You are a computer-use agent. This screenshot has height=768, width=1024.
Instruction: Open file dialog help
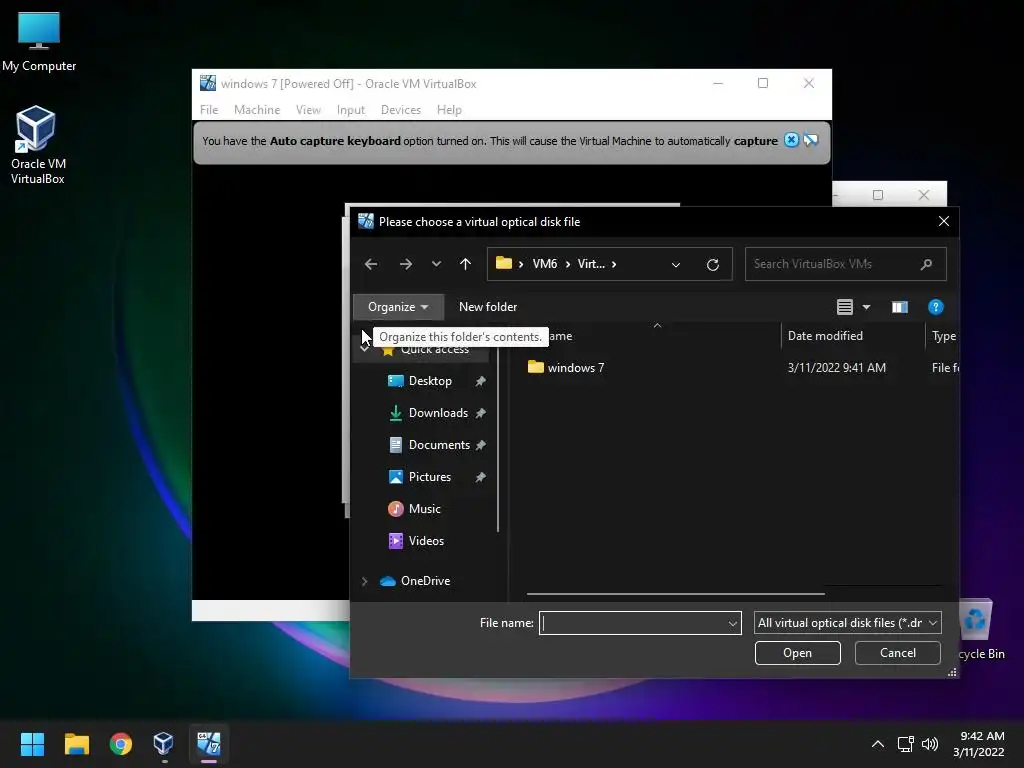point(935,307)
